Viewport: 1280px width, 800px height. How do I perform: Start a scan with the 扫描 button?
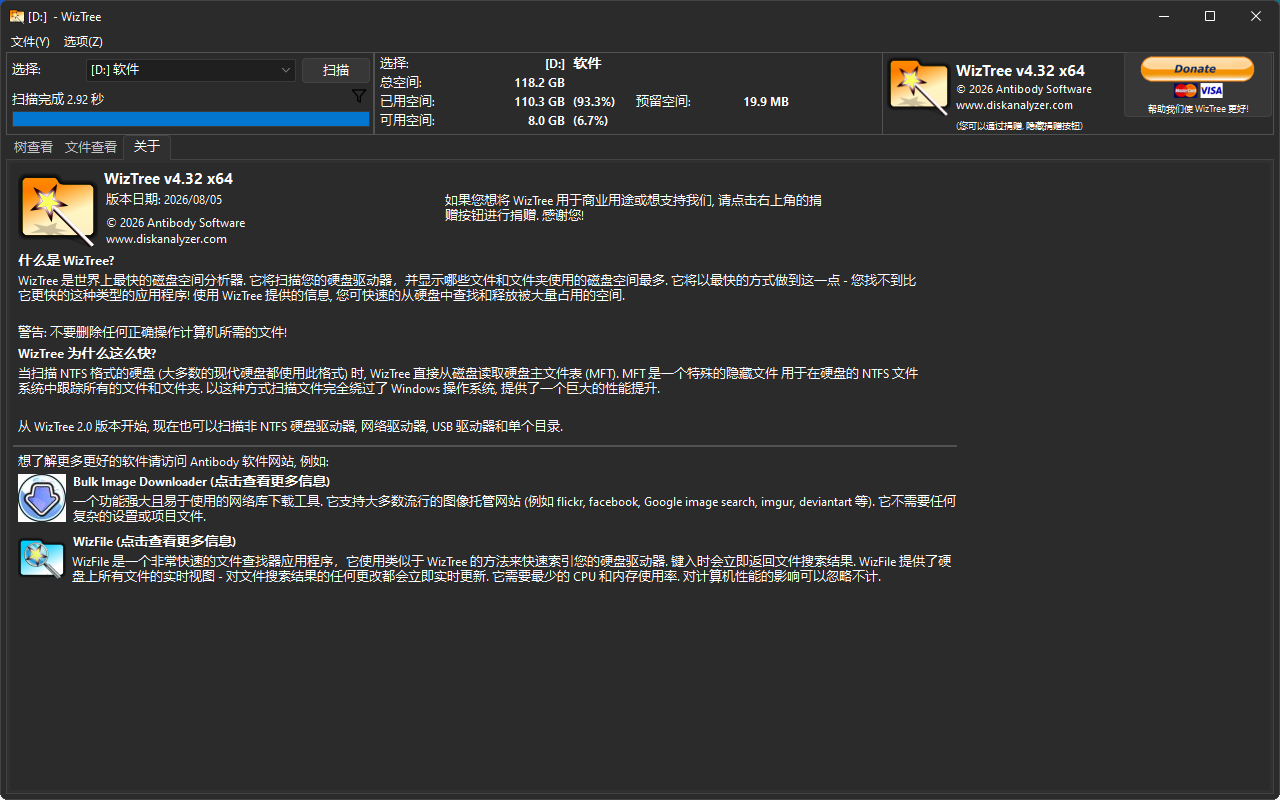pos(336,70)
